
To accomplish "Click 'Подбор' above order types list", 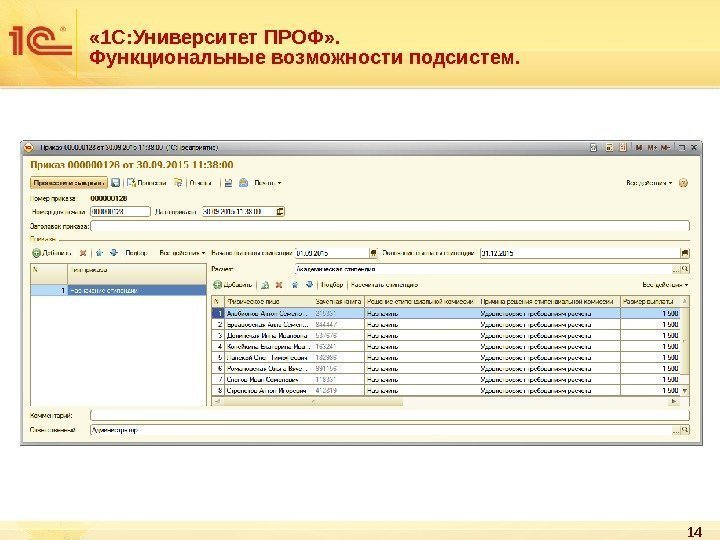I will [x=136, y=253].
